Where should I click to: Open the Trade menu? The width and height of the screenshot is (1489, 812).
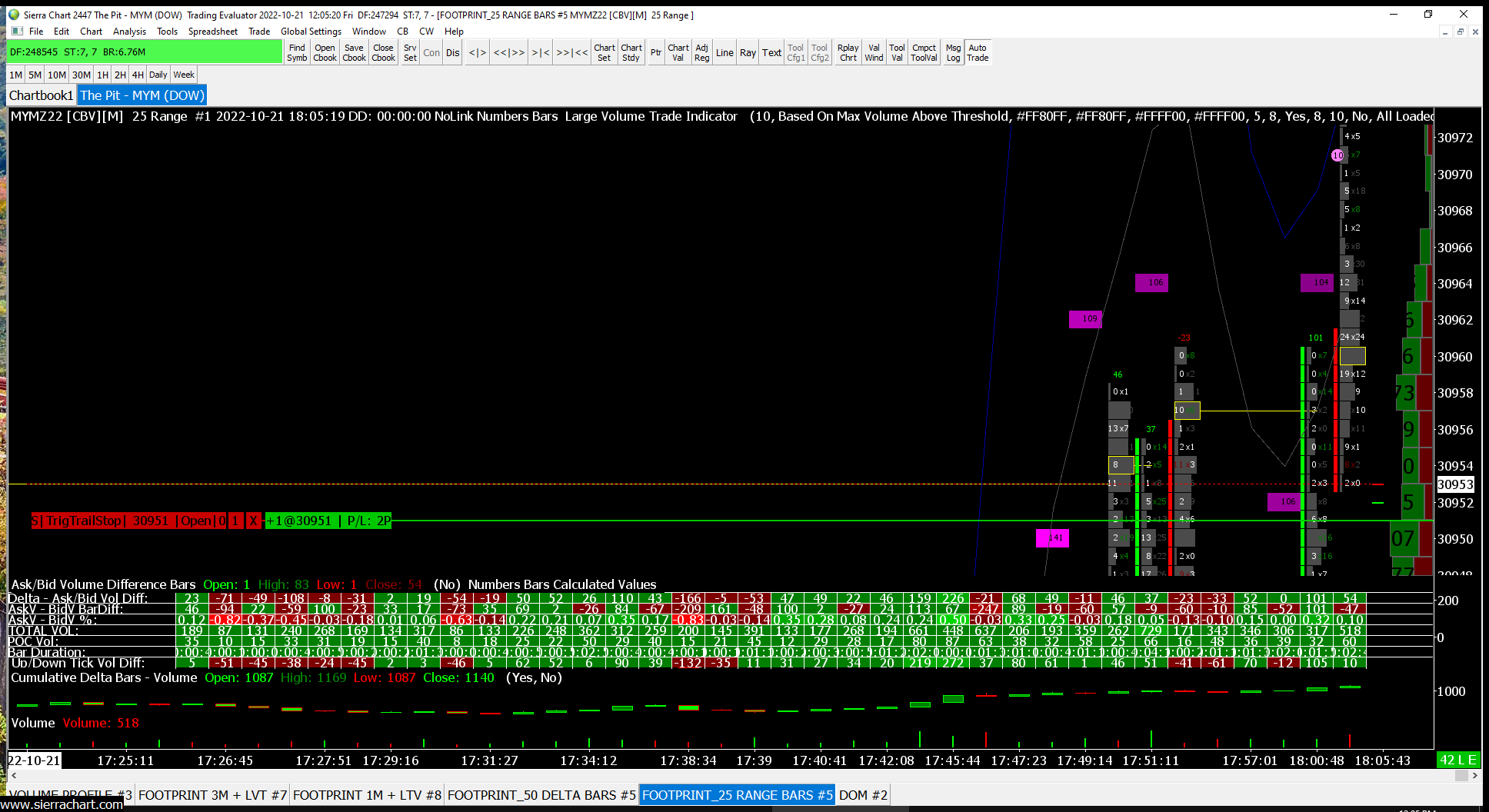point(259,32)
